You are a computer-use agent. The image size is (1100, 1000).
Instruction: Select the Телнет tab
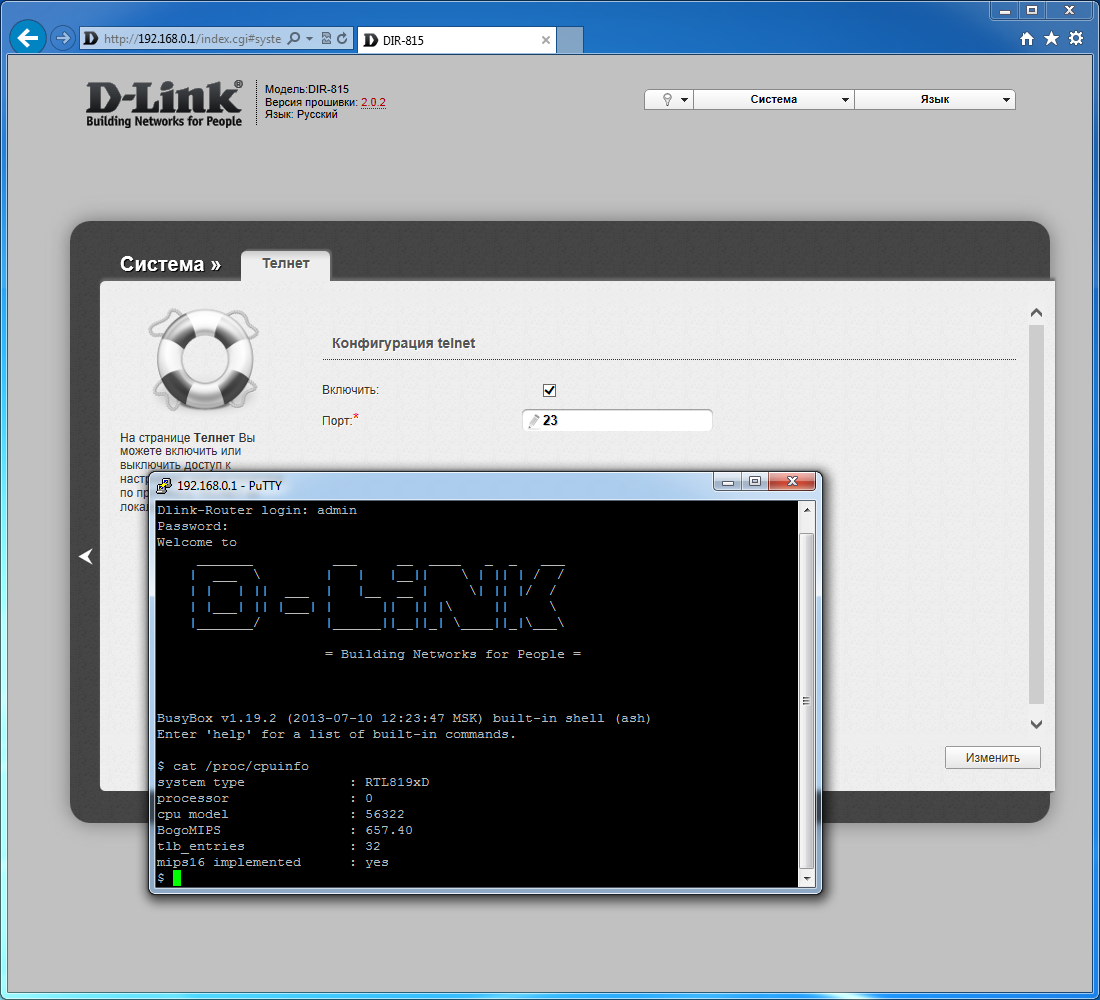(286, 264)
